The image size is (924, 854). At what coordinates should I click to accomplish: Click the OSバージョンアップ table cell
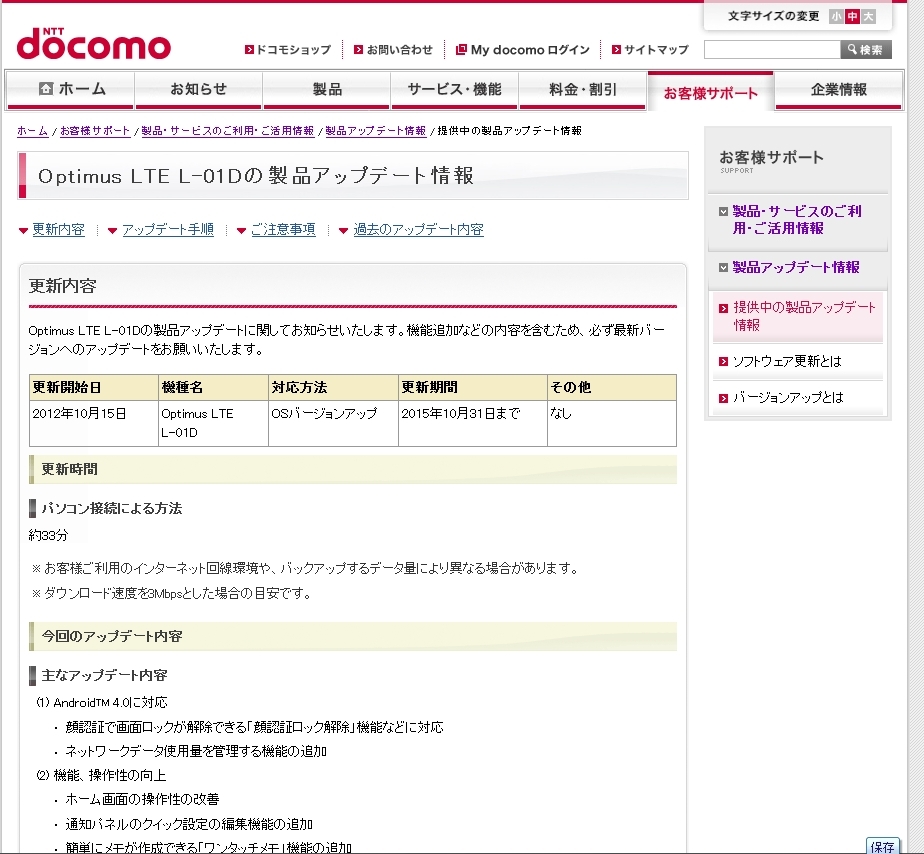[333, 423]
